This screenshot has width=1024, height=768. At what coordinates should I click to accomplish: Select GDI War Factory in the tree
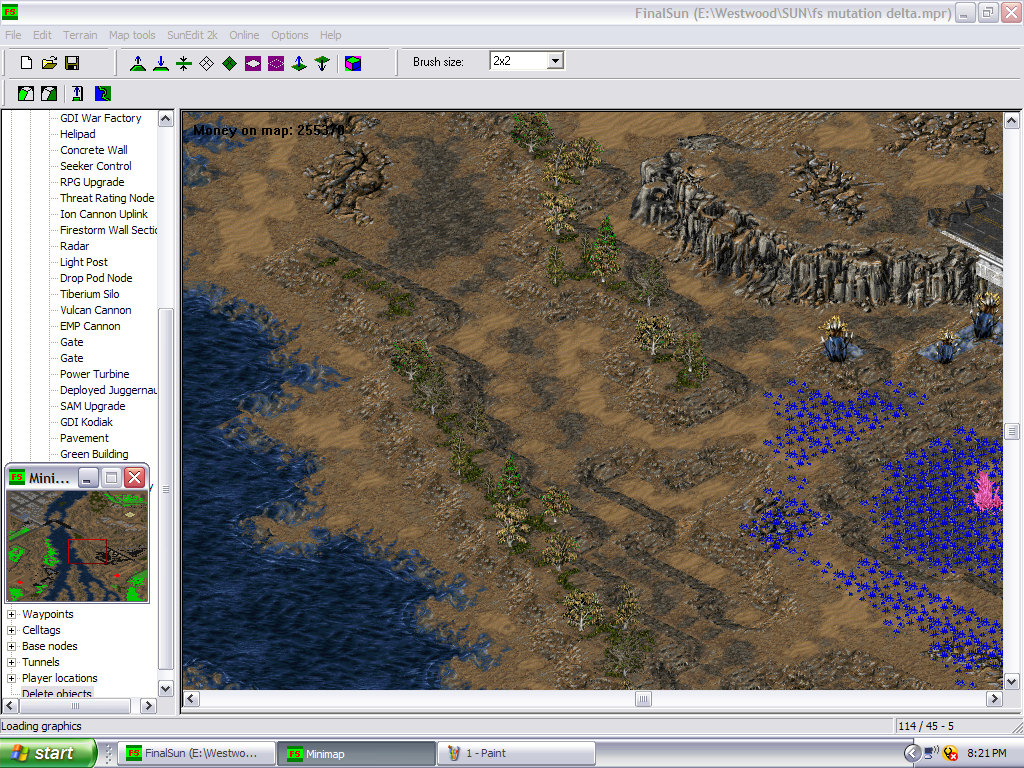click(101, 118)
